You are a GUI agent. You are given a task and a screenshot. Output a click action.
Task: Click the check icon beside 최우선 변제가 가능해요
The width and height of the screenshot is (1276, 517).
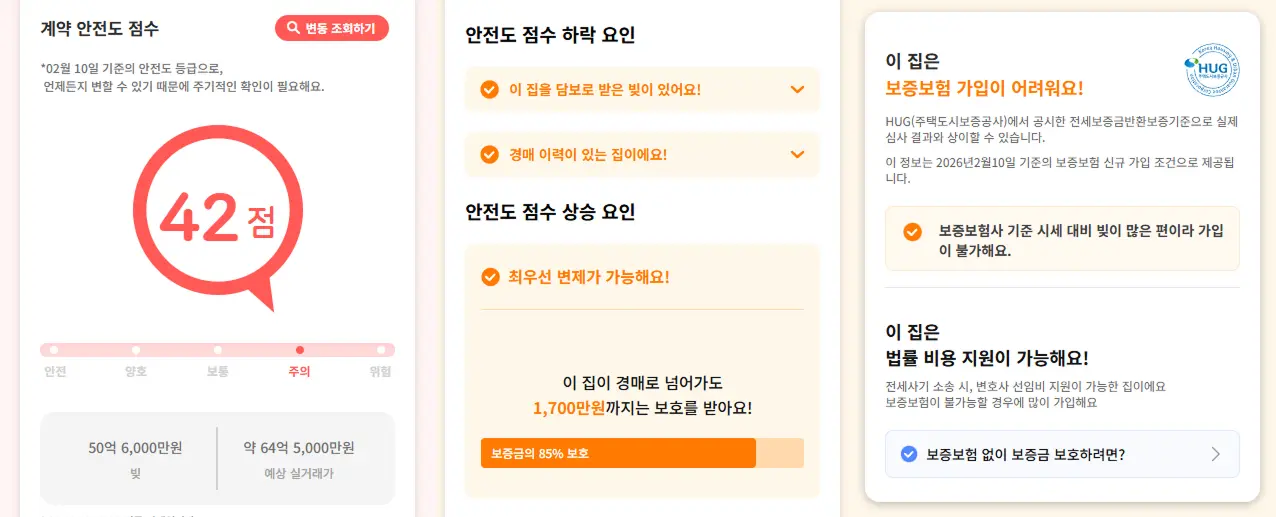489,277
